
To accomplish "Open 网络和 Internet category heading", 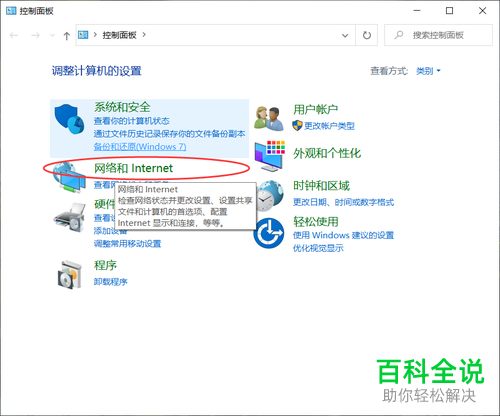I will coord(133,168).
